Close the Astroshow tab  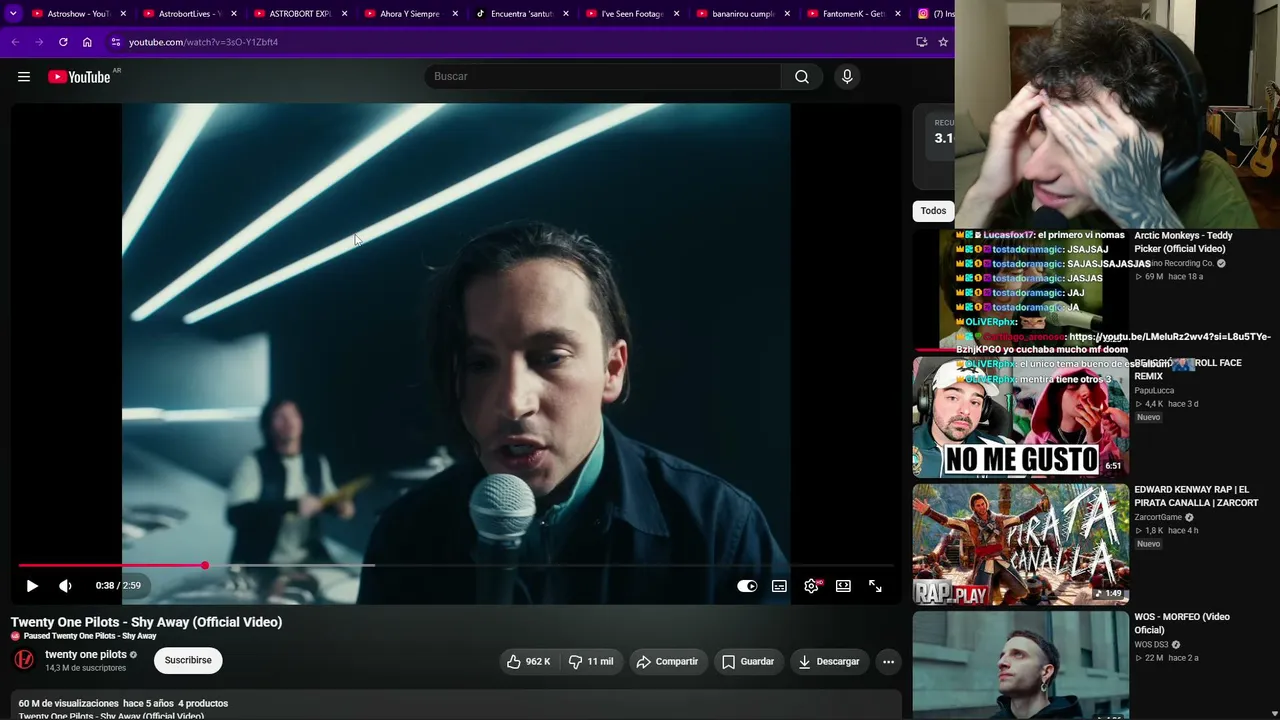[123, 14]
